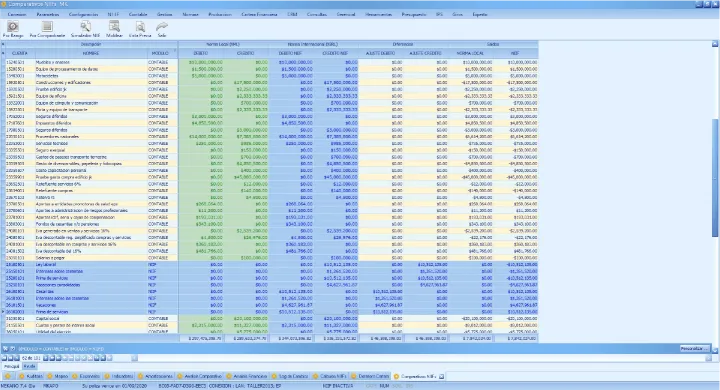Toggle the filter enabled checkbox
This screenshot has width=720, height=390.
[x=12, y=349]
